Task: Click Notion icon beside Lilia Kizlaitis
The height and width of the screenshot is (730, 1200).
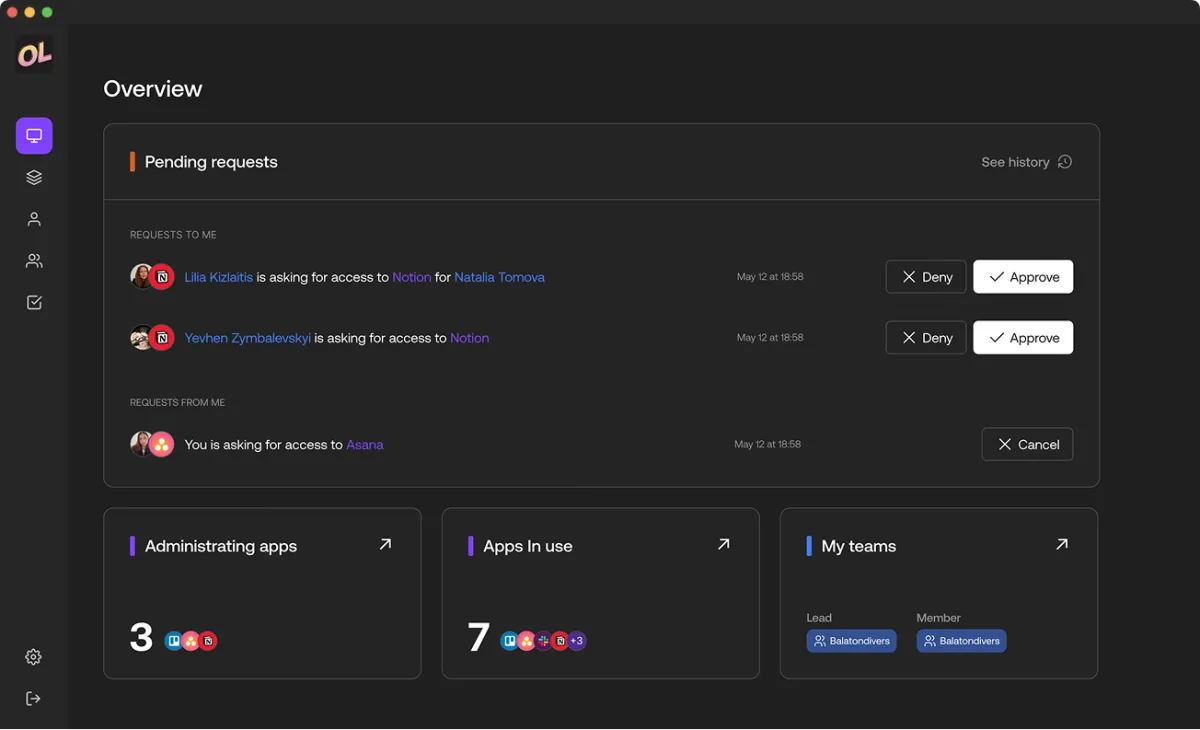Action: pyautogui.click(x=162, y=277)
